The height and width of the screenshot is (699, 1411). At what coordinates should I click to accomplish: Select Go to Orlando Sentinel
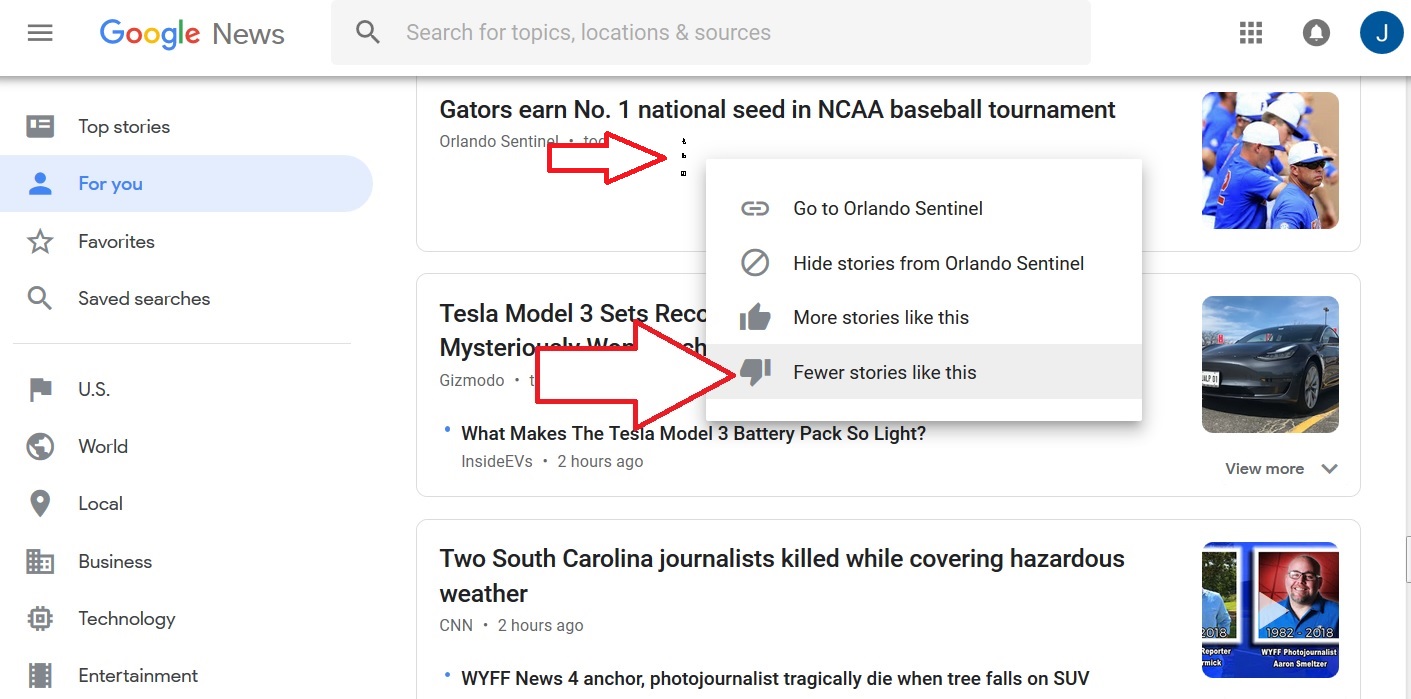click(x=923, y=208)
